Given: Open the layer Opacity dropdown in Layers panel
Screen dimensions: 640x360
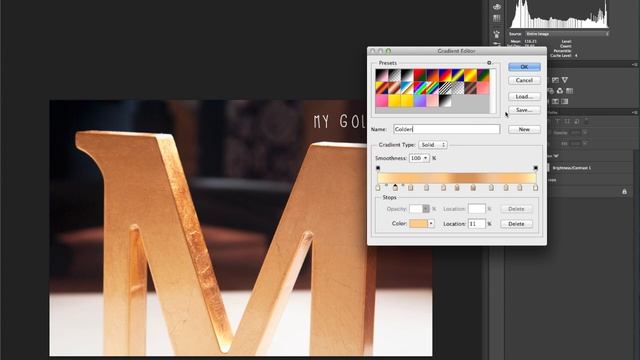Looking at the screenshot, I should click(585, 133).
